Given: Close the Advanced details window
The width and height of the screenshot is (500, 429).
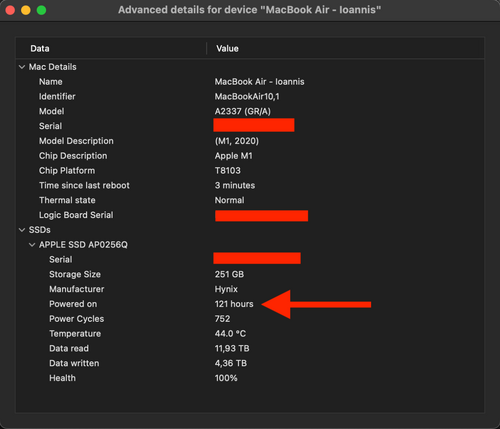Looking at the screenshot, I should pos(10,10).
